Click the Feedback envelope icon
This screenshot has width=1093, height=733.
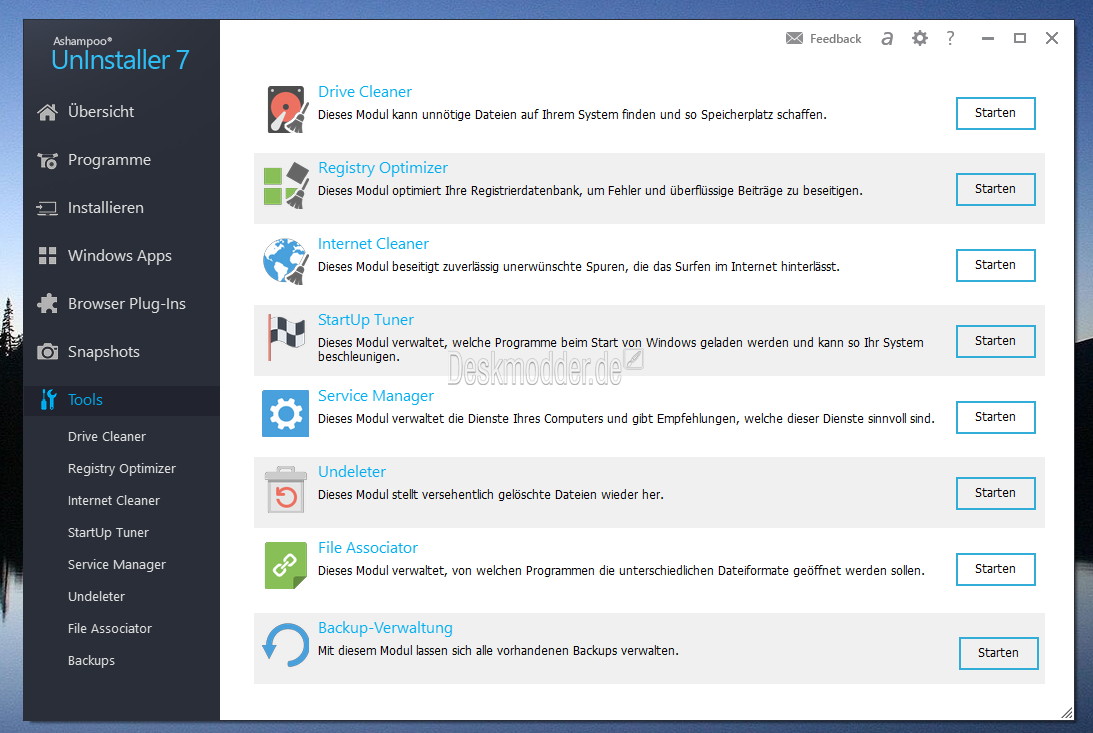[794, 38]
